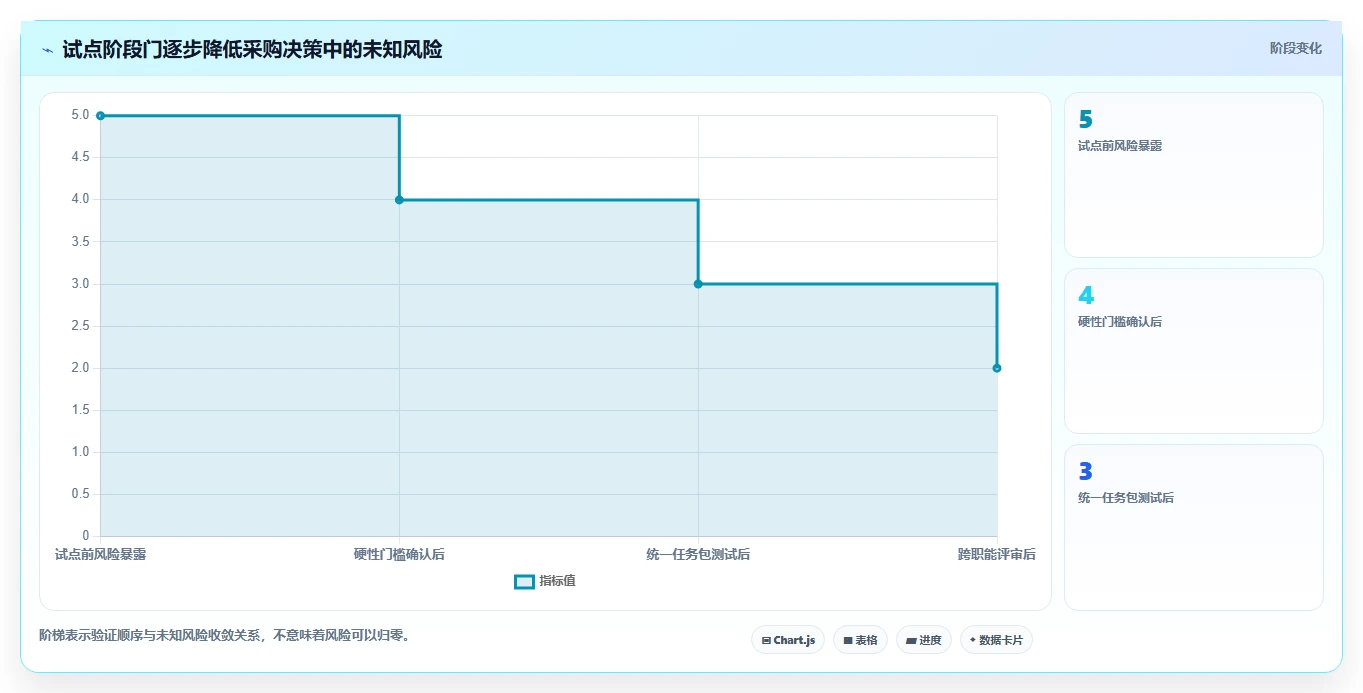Open the card showing 5 试点前风险暴露

pyautogui.click(x=1194, y=175)
